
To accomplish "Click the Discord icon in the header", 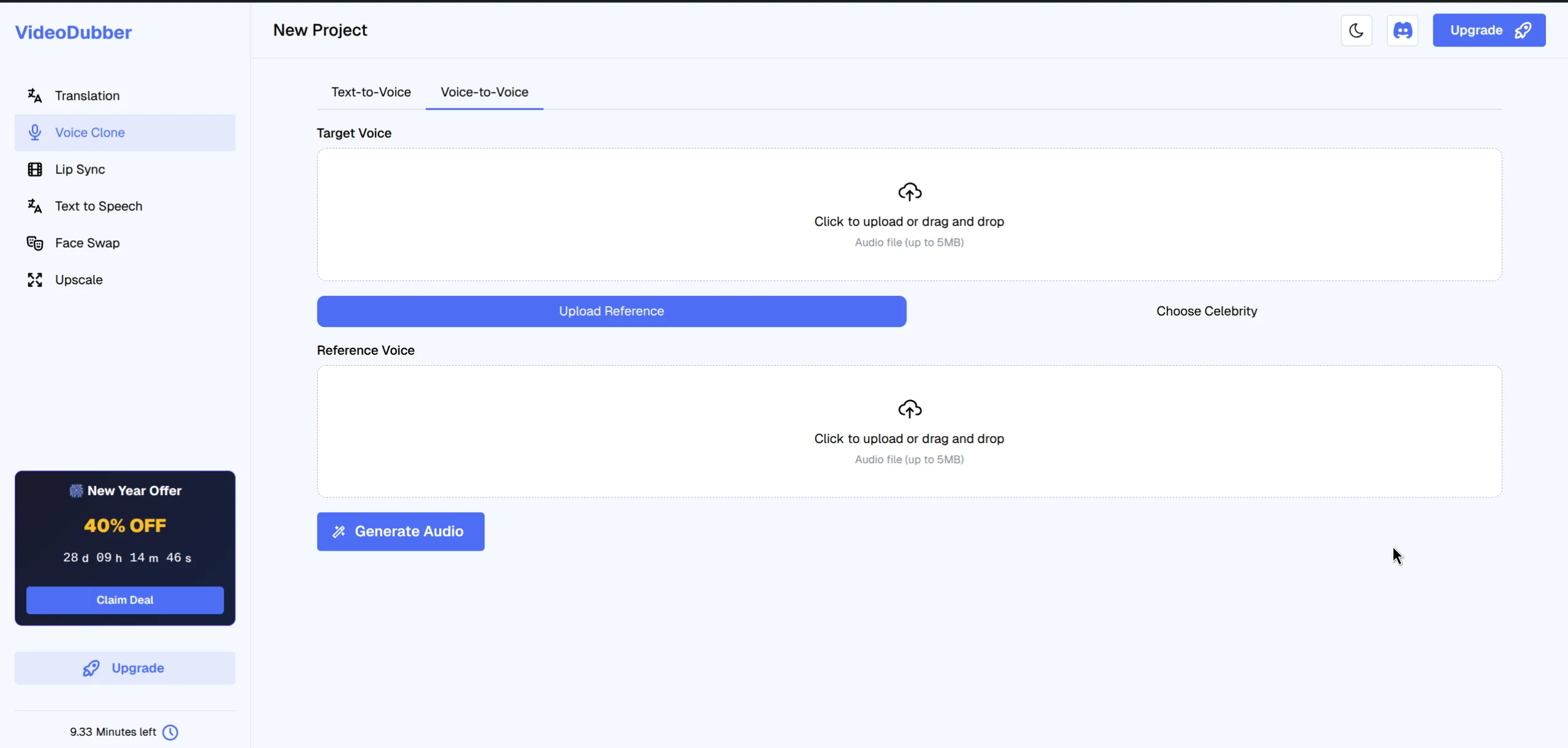I will (1403, 29).
